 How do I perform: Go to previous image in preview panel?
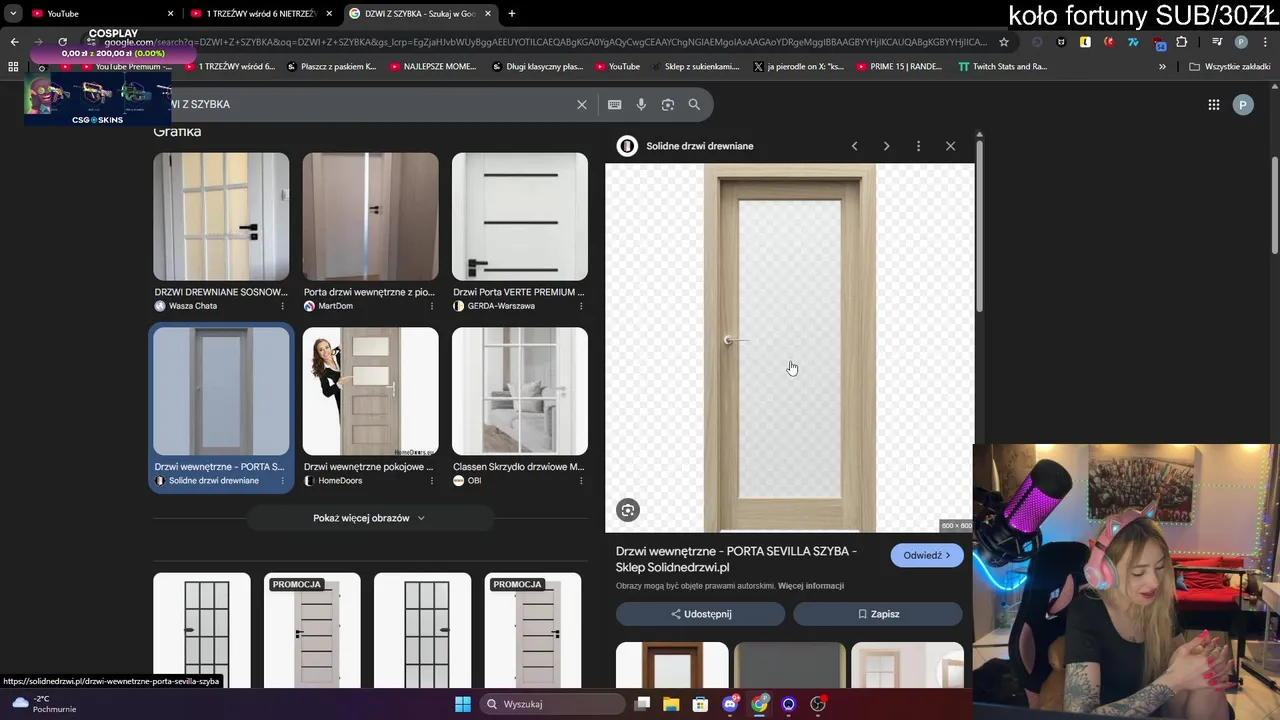tap(854, 146)
